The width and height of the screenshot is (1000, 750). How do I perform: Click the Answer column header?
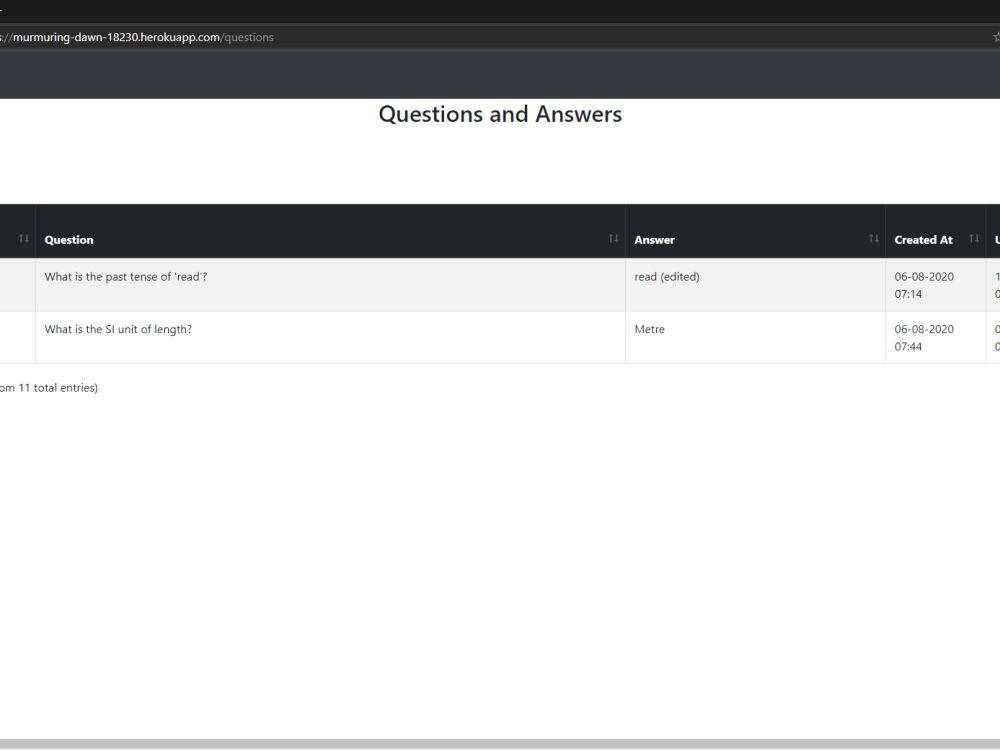pos(654,239)
